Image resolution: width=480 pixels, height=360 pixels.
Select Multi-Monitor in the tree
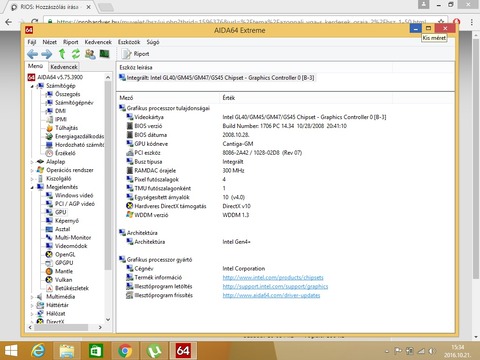click(73, 237)
